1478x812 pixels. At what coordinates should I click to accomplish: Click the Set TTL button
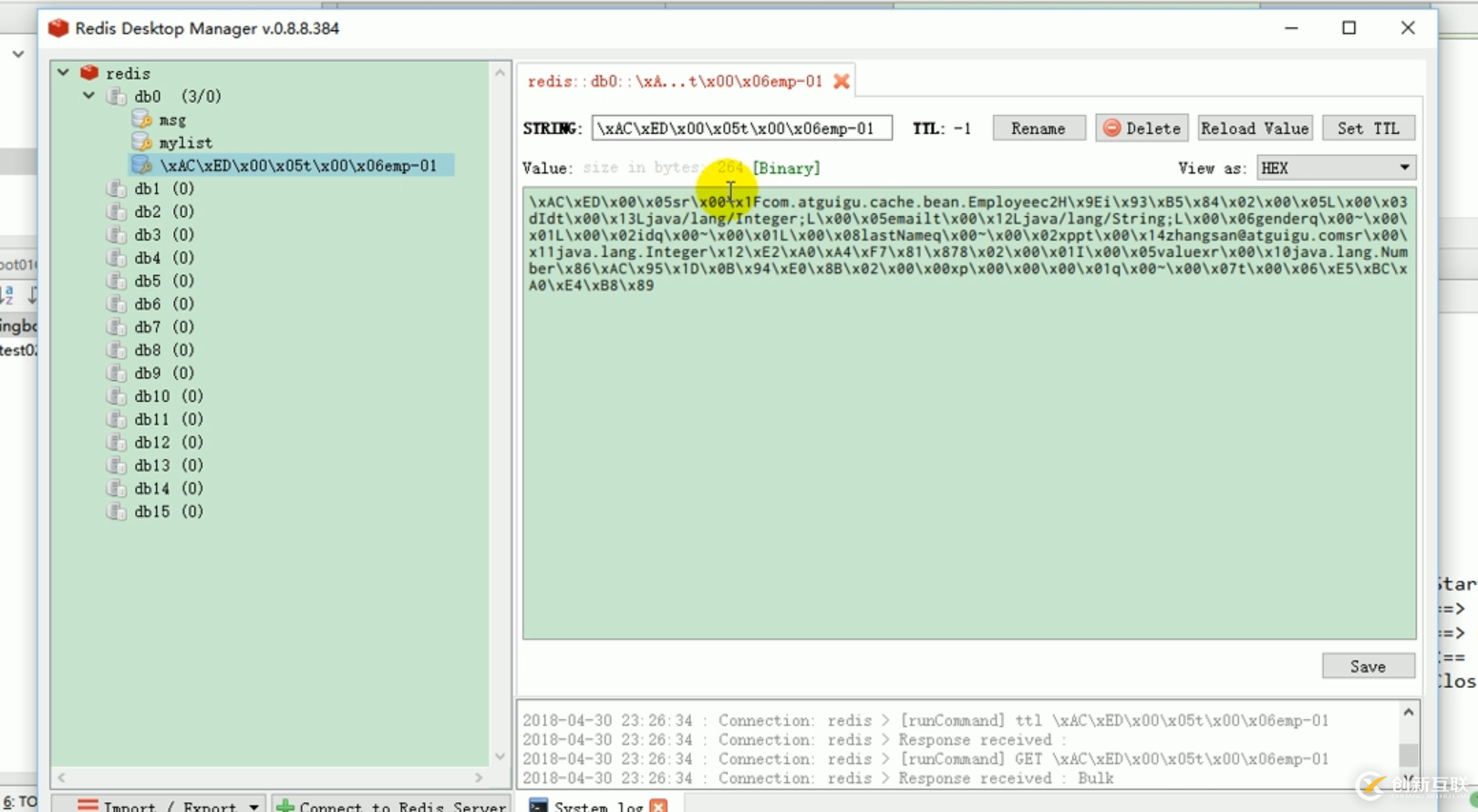(x=1368, y=128)
